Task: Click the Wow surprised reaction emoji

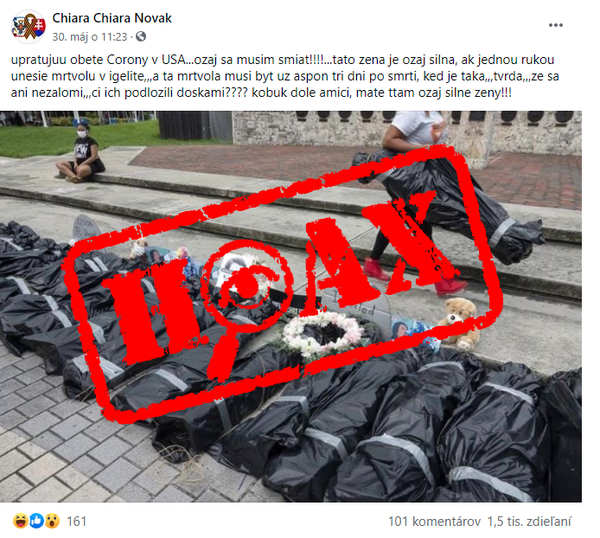Action: 52,521
